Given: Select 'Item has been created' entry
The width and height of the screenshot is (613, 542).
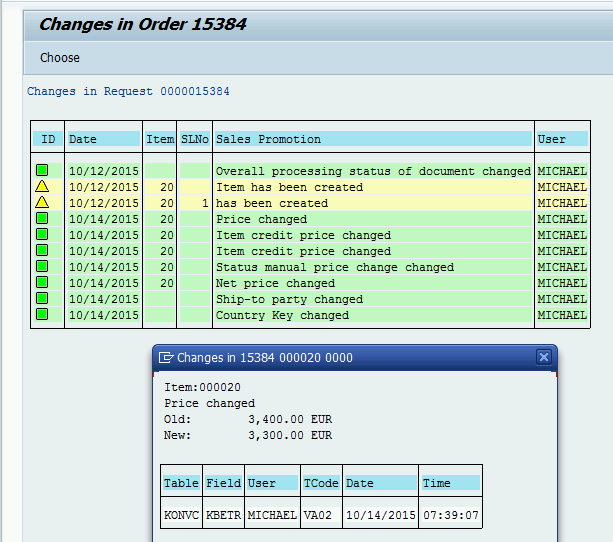Looking at the screenshot, I should click(x=290, y=187).
